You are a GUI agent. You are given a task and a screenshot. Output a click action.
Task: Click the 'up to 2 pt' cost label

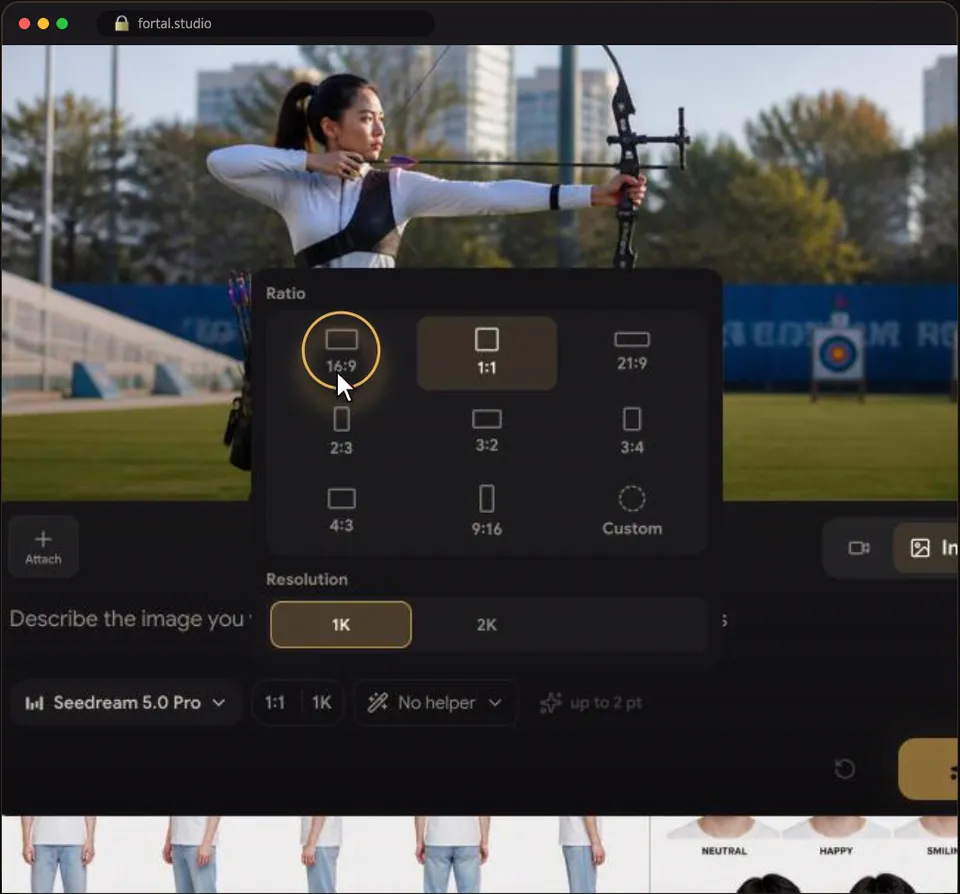point(606,703)
